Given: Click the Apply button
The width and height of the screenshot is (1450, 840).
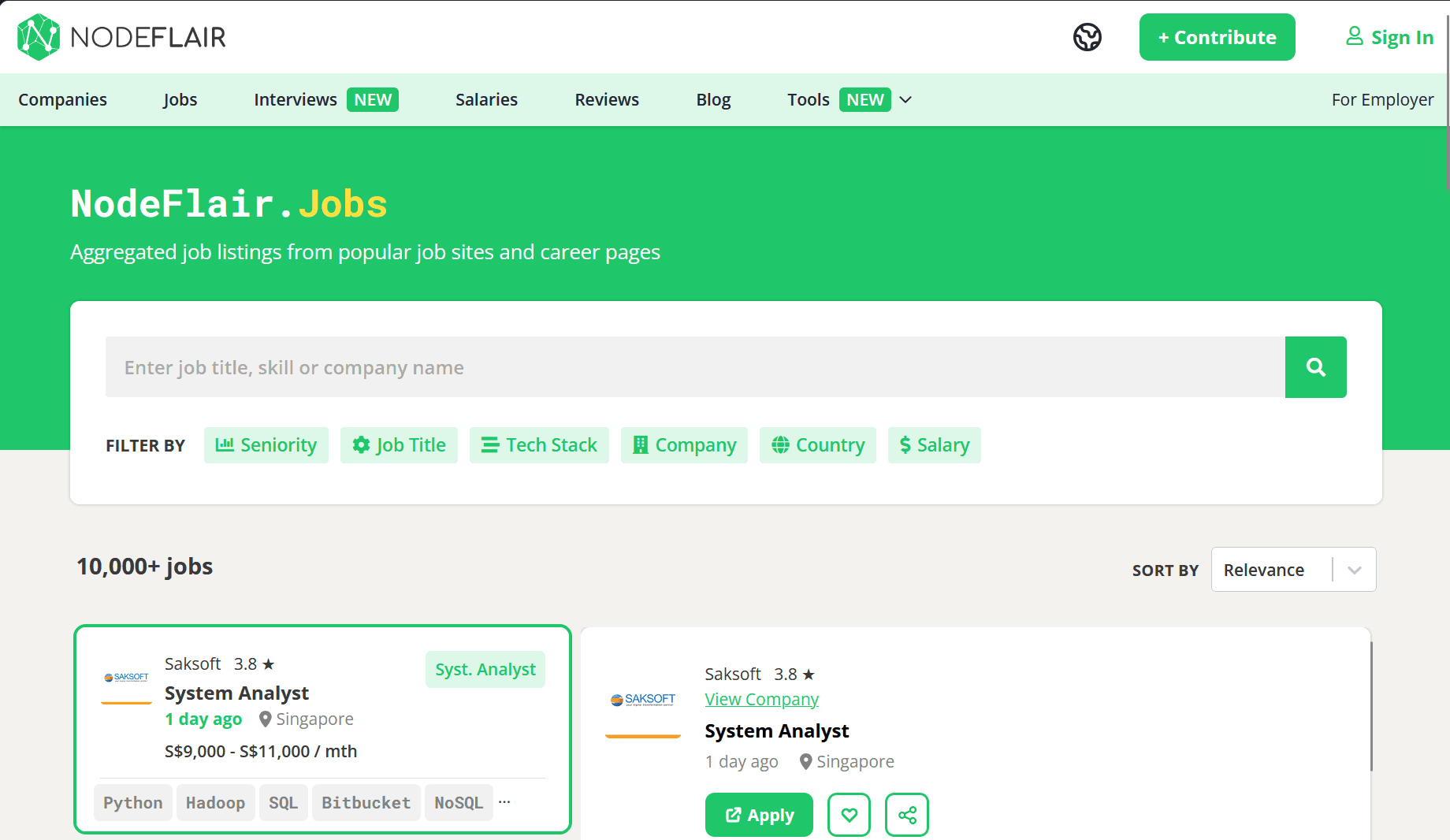Looking at the screenshot, I should click(x=759, y=815).
